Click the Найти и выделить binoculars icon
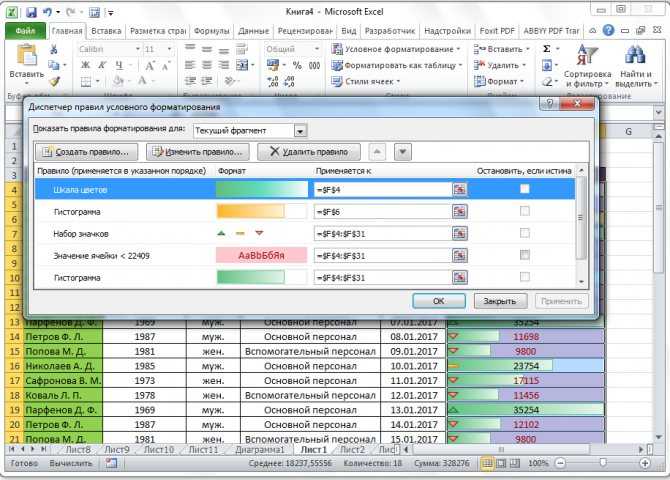The image size is (670, 480). (x=635, y=56)
